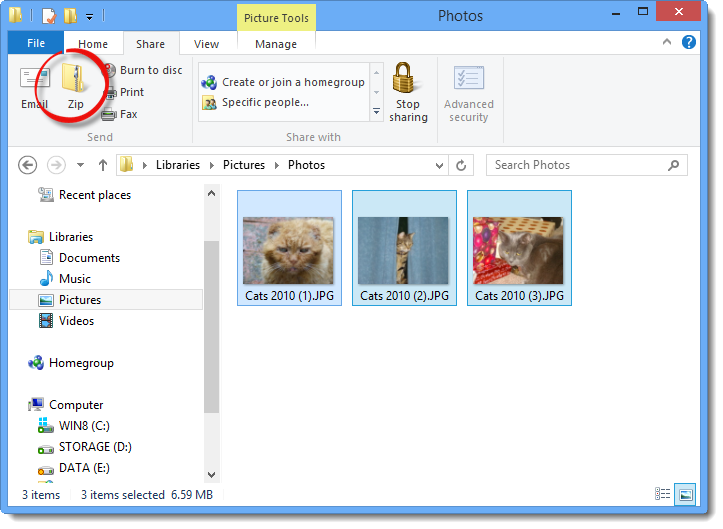Click Pictures in the address path

click(x=244, y=165)
